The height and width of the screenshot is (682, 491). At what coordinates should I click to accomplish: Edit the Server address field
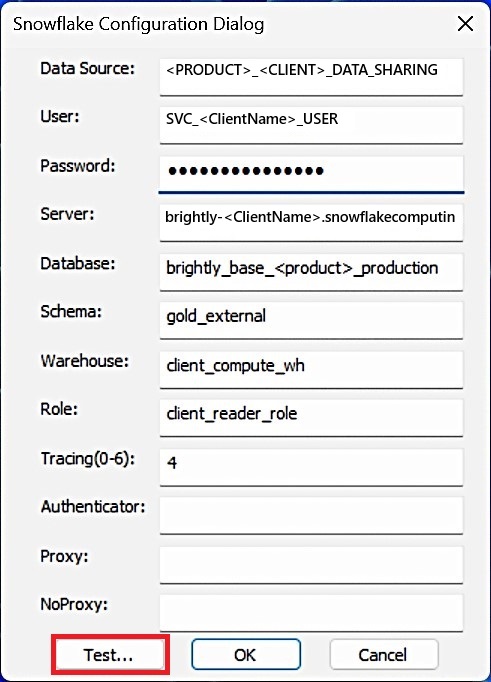click(x=311, y=223)
